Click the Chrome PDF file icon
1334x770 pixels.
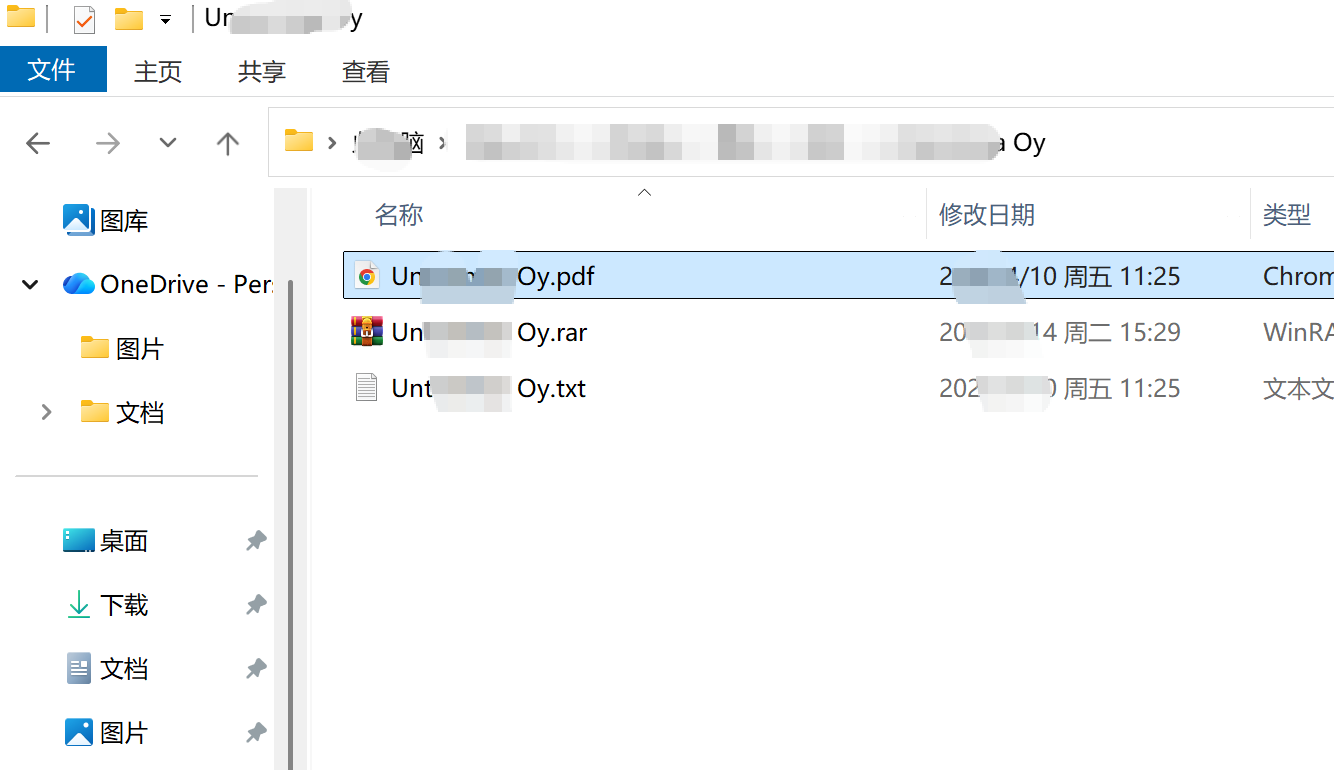pyautogui.click(x=367, y=276)
